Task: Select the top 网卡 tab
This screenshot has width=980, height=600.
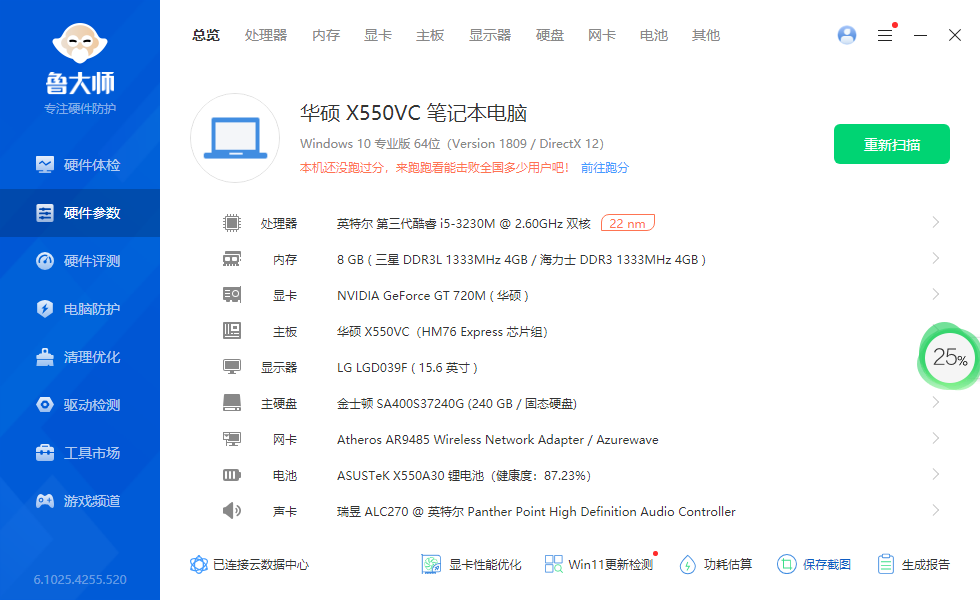Action: point(602,36)
